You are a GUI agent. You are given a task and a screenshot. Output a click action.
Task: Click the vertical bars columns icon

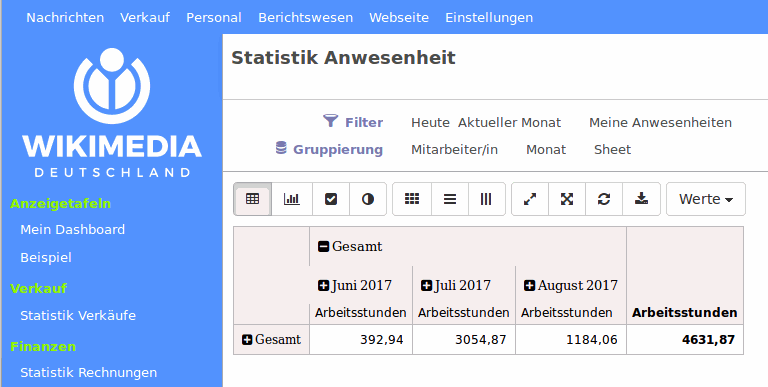[x=486, y=199]
